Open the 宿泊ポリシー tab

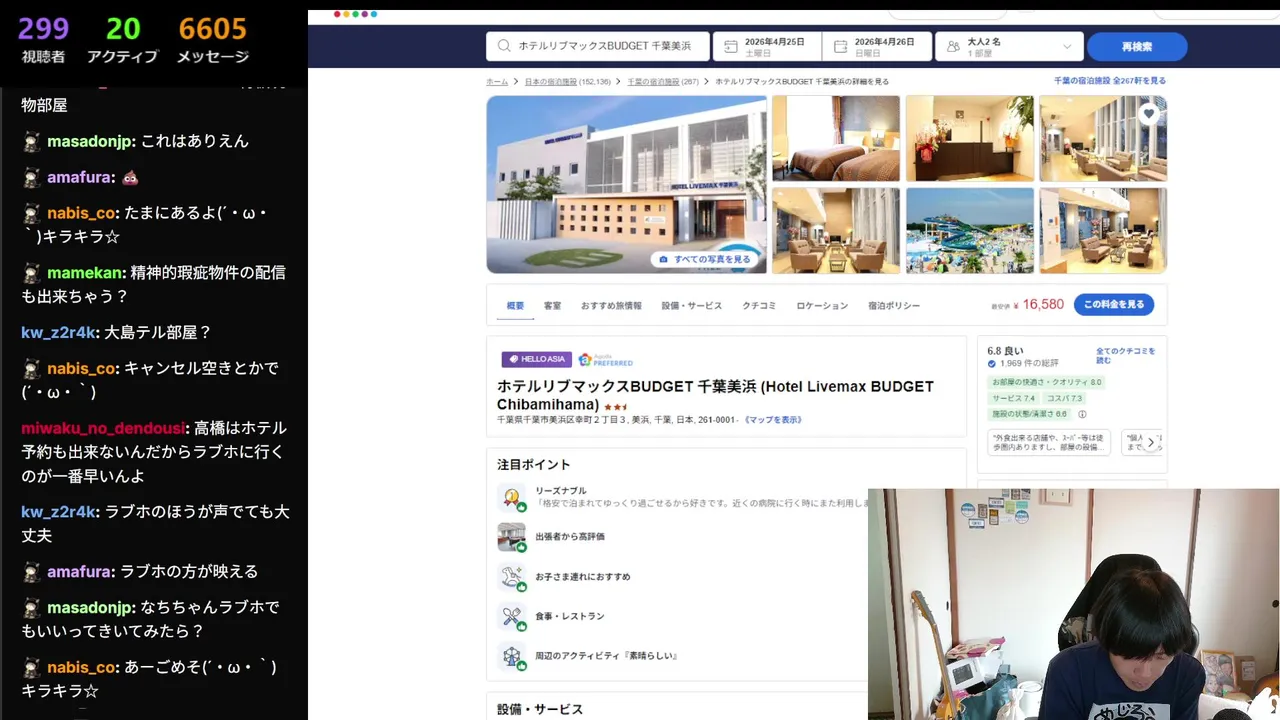pos(894,305)
